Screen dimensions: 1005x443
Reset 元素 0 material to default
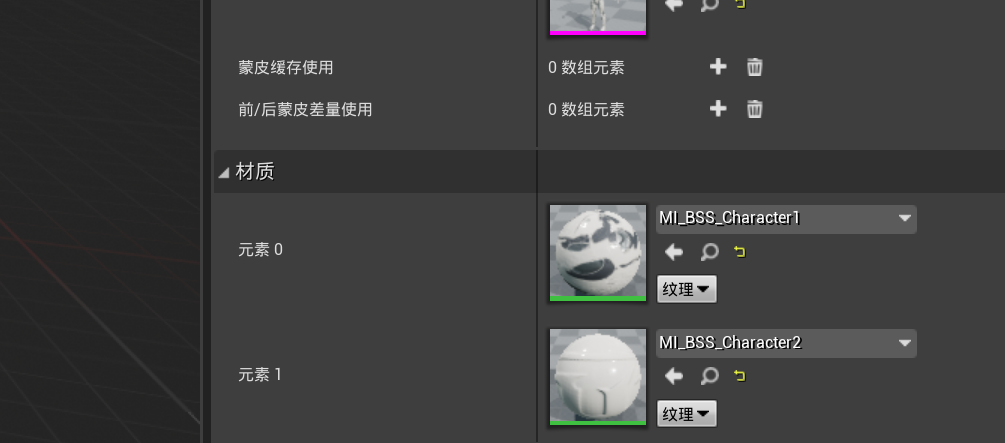[x=740, y=252]
